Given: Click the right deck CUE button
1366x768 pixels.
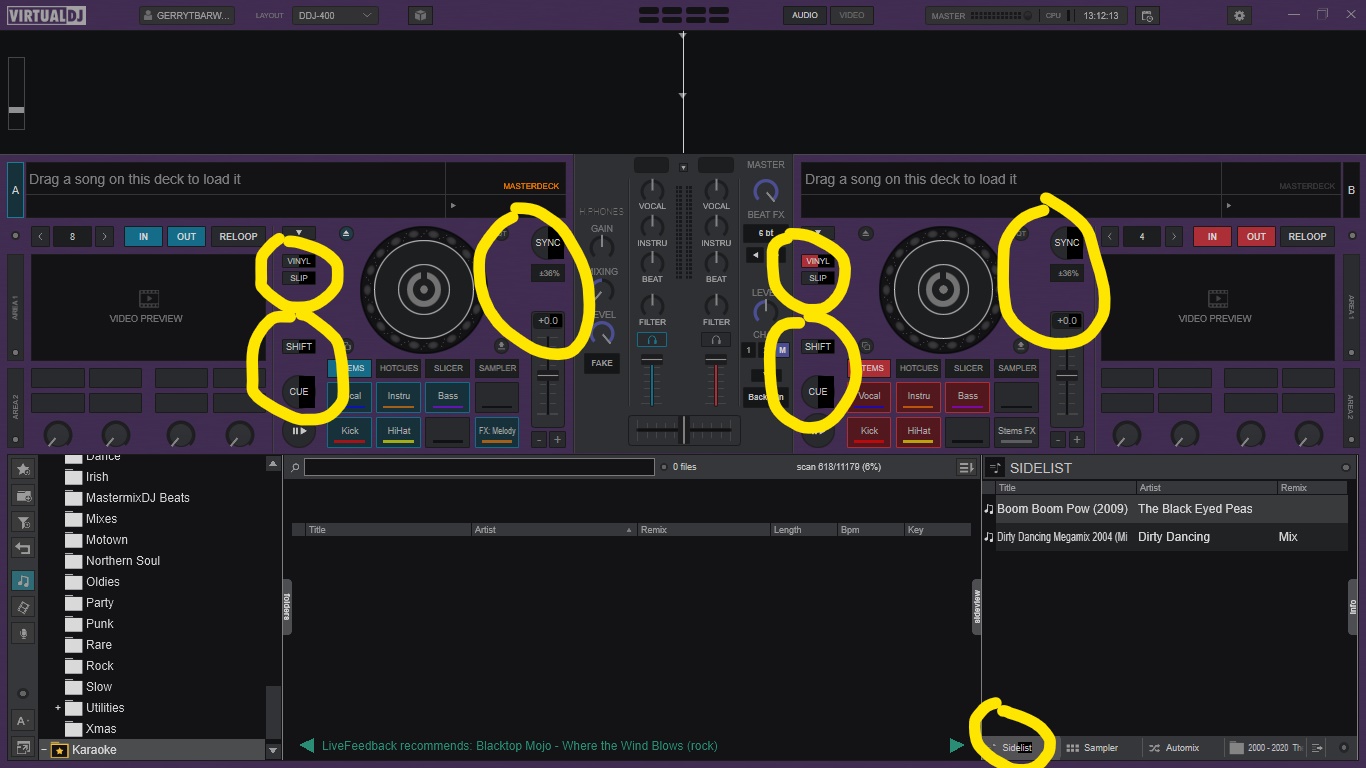Looking at the screenshot, I should click(x=818, y=392).
